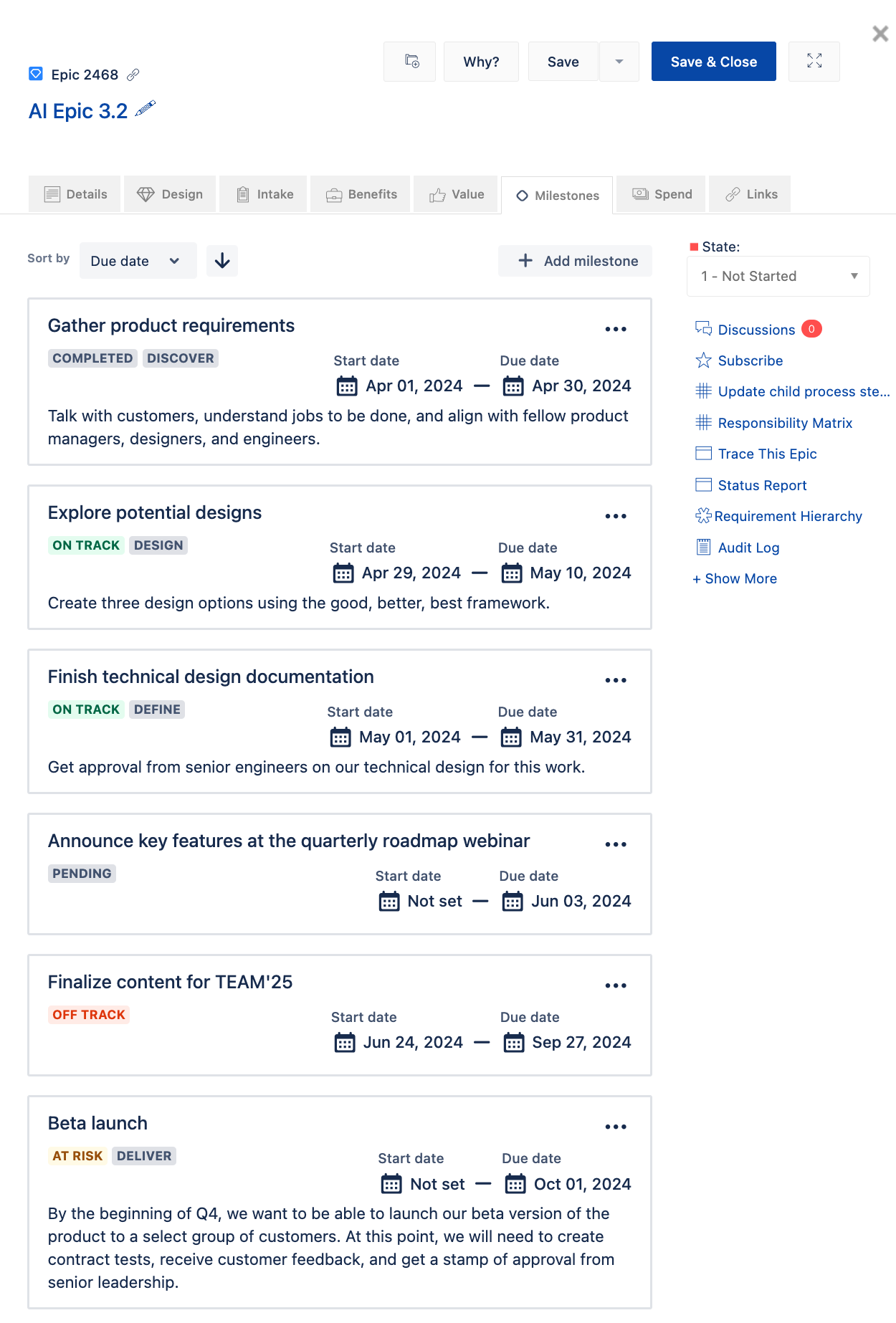Click the Oct 01, 2024 due date calendar icon
This screenshot has width=896, height=1323.
515,1185
